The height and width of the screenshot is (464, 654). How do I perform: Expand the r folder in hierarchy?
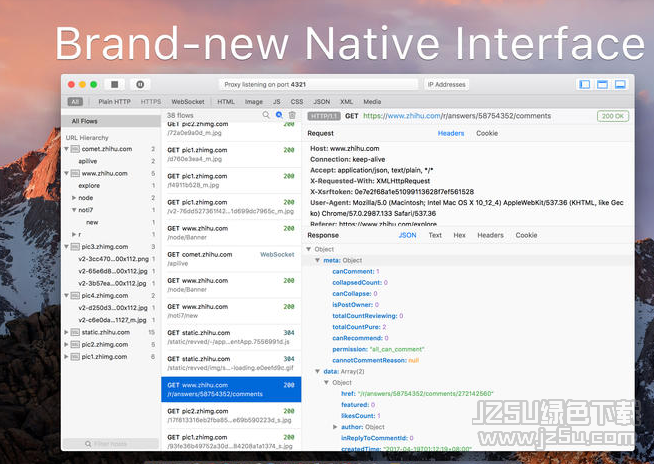(74, 235)
